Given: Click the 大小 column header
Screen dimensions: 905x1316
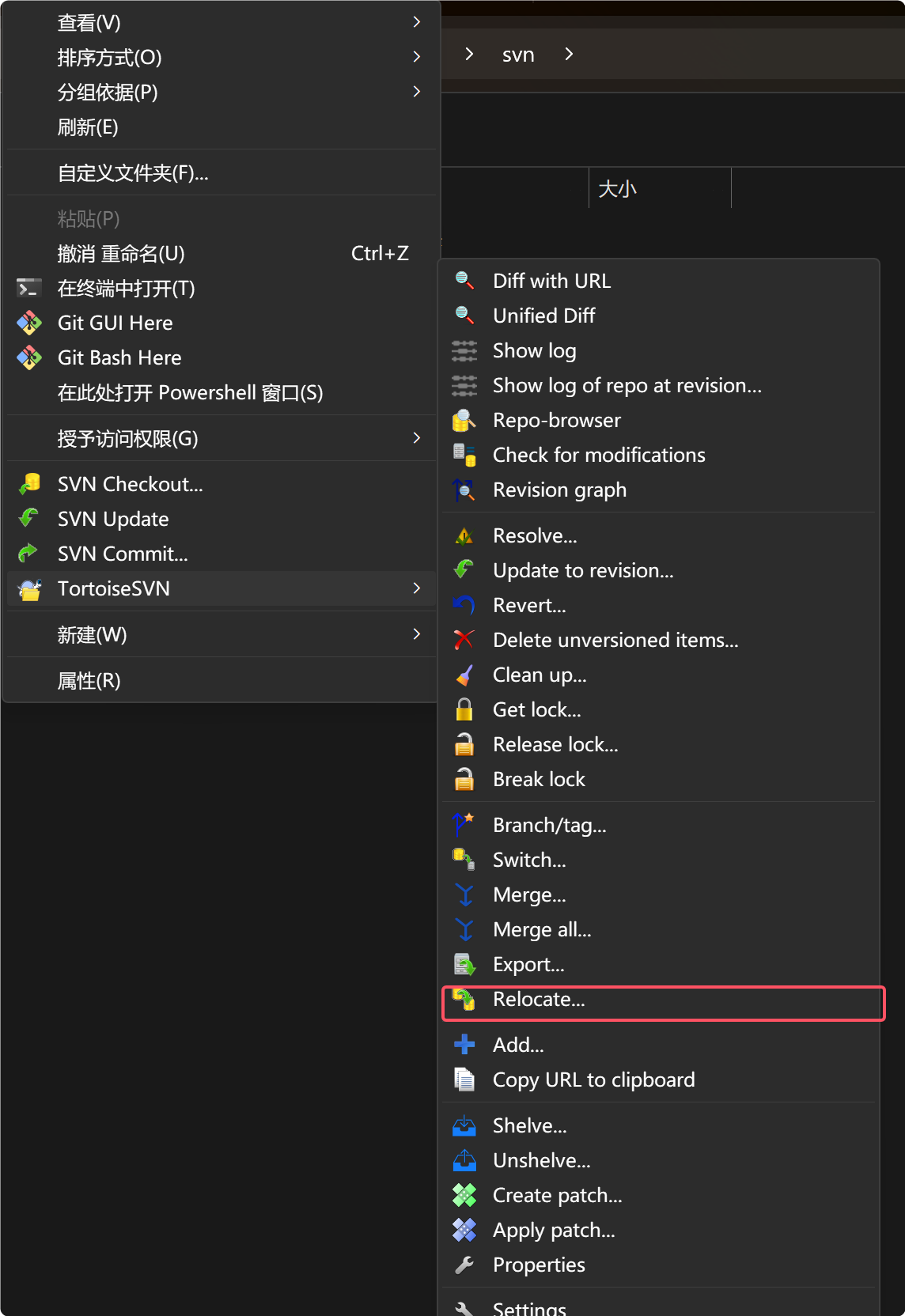Looking at the screenshot, I should [x=660, y=188].
